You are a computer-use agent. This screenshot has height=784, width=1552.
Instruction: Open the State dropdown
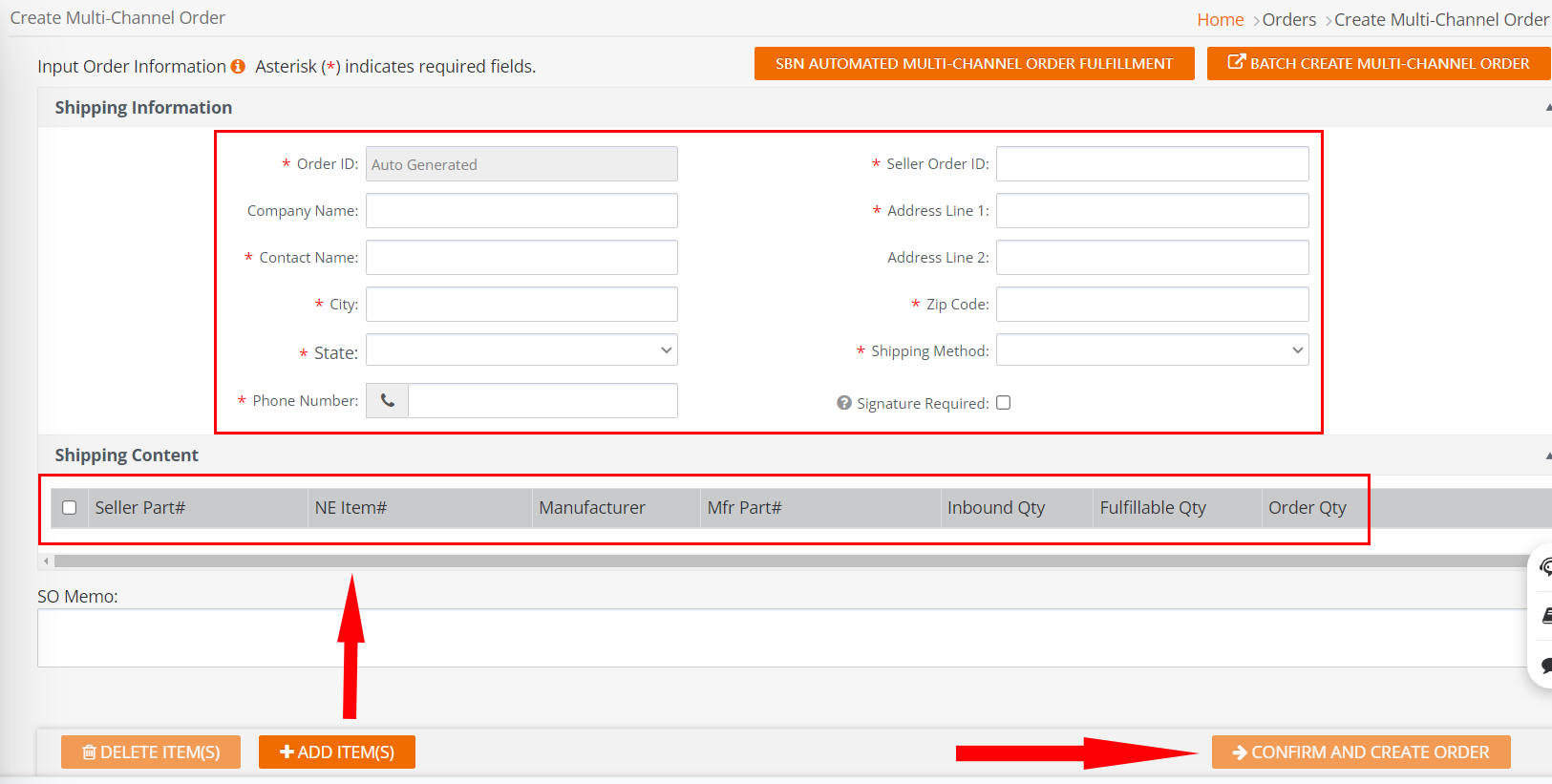521,350
